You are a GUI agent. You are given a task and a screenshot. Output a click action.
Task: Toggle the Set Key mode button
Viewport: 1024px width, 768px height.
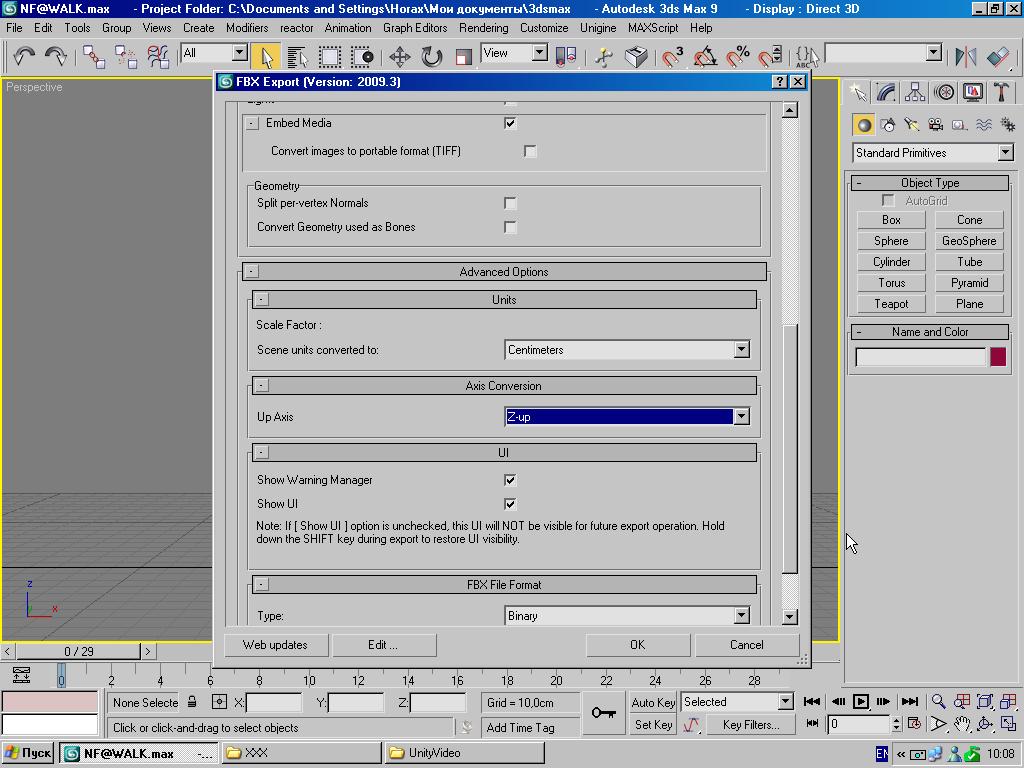[653, 725]
